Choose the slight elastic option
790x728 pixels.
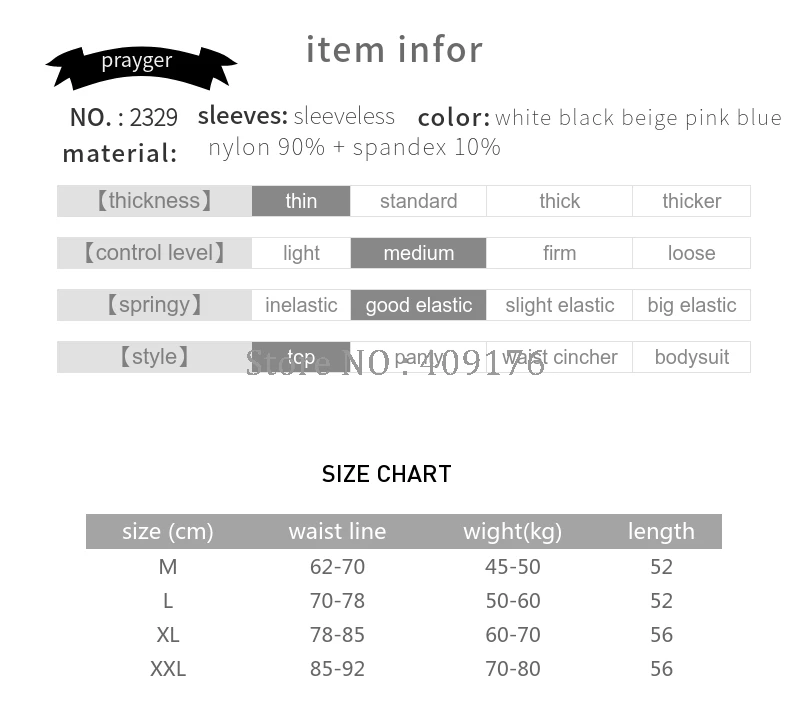[x=559, y=305]
